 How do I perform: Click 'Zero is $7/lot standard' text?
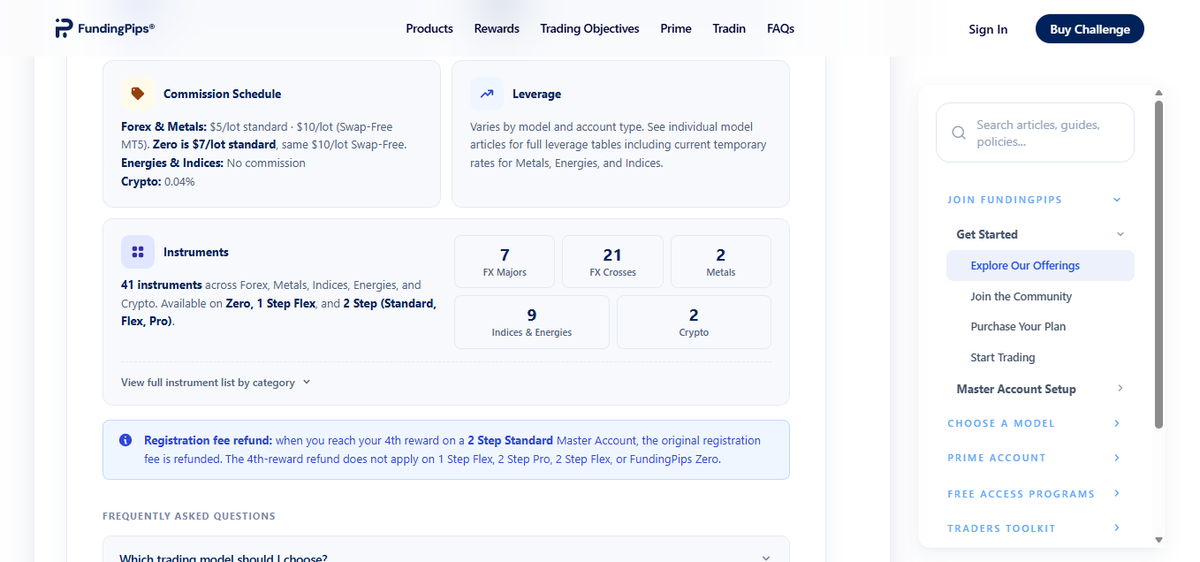tap(214, 145)
